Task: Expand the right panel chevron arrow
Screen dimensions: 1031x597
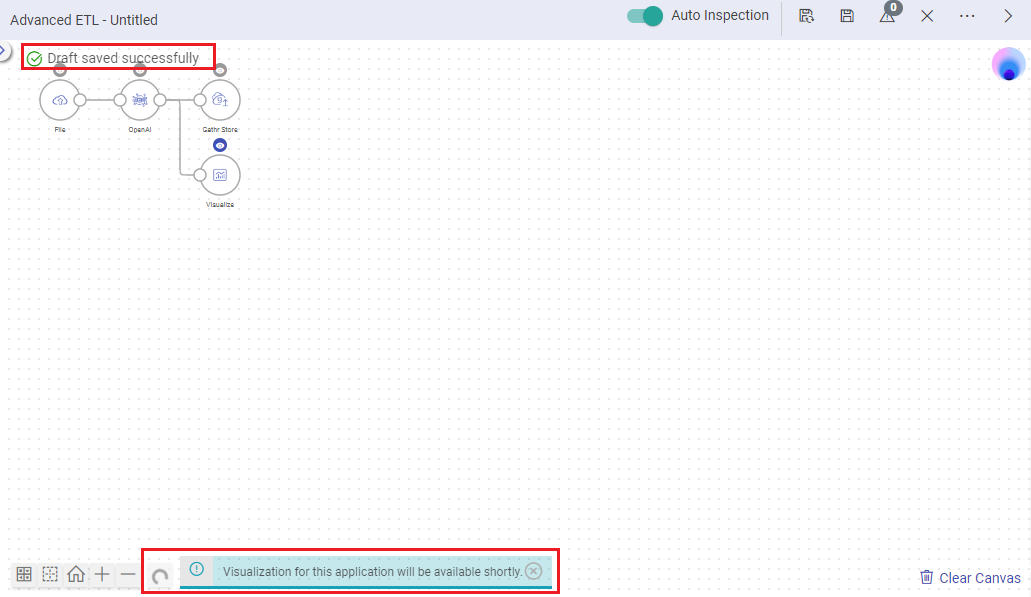Action: 1008,16
